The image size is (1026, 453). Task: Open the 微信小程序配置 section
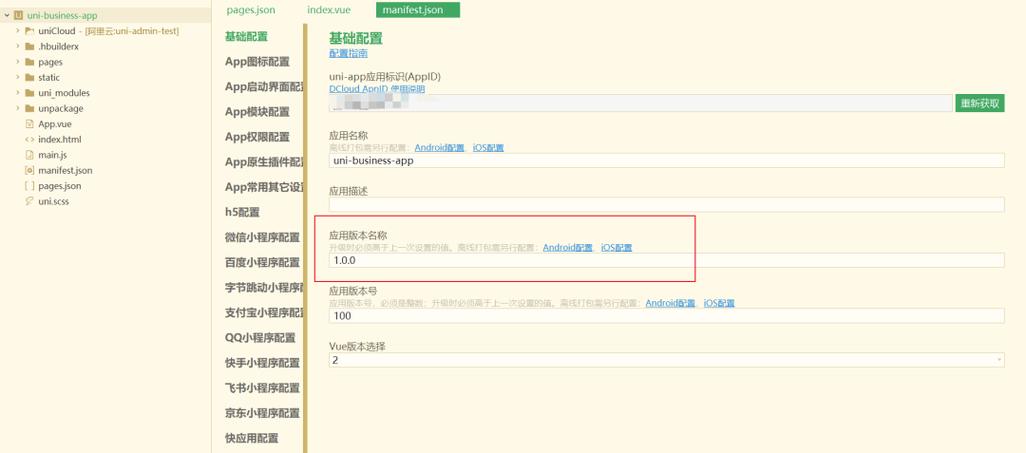262,237
